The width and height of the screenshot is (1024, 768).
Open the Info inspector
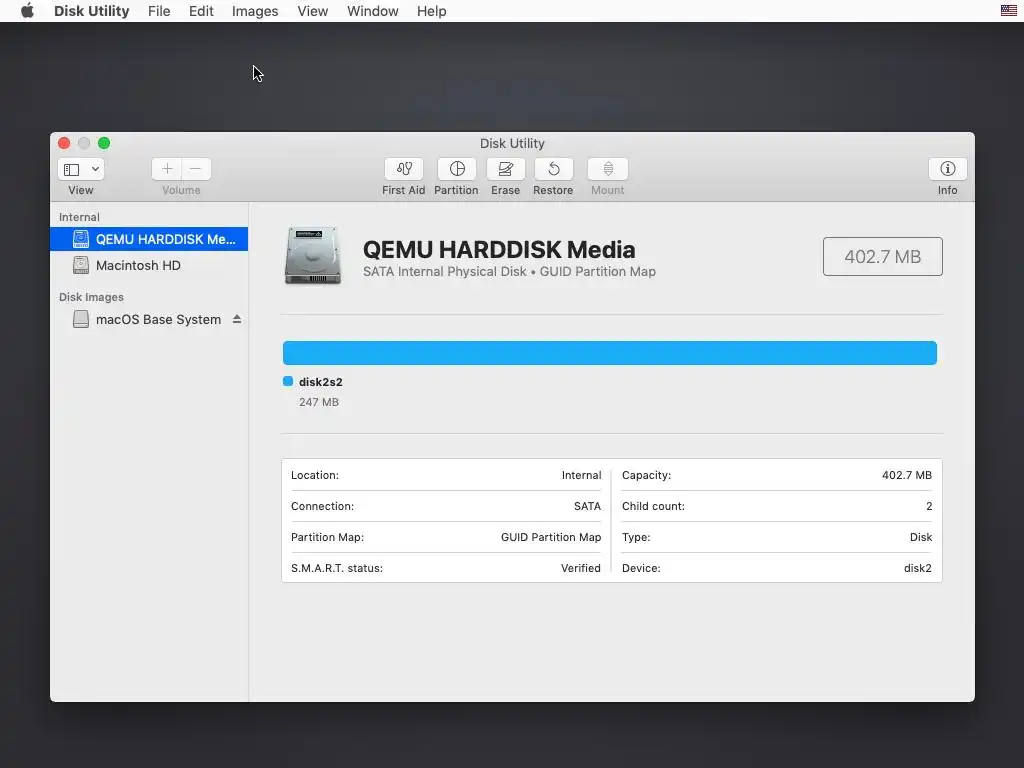(x=947, y=169)
